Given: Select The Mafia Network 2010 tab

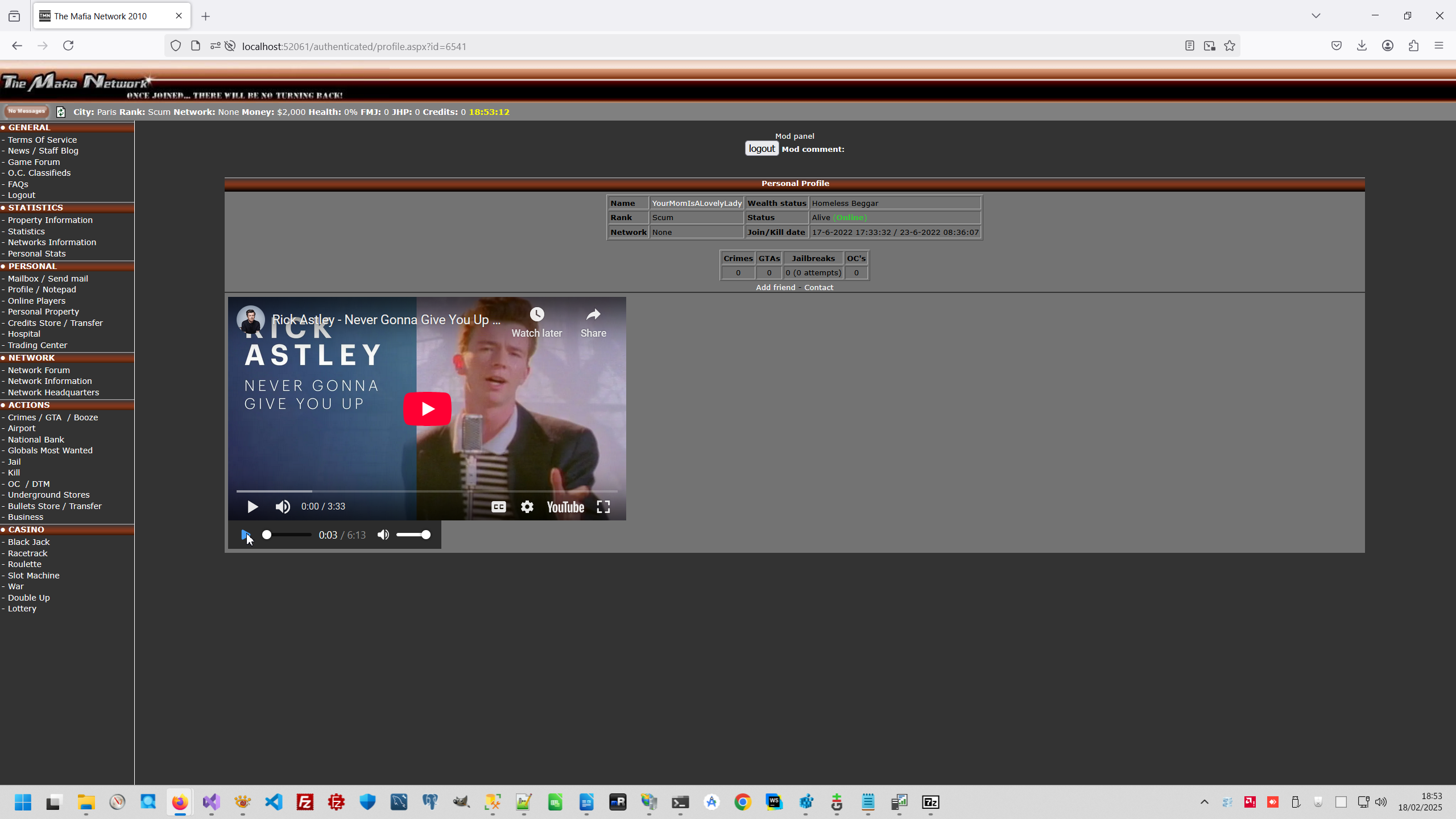Looking at the screenshot, I should click(101, 16).
